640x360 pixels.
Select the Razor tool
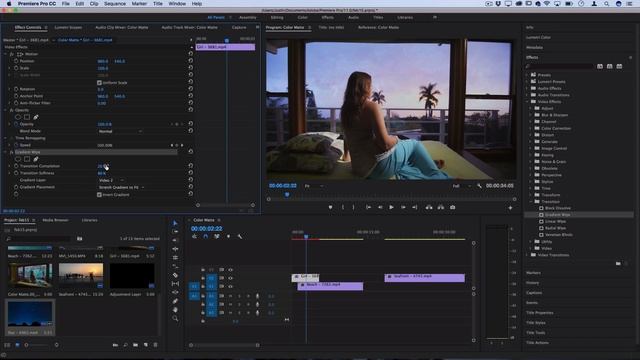[x=175, y=275]
